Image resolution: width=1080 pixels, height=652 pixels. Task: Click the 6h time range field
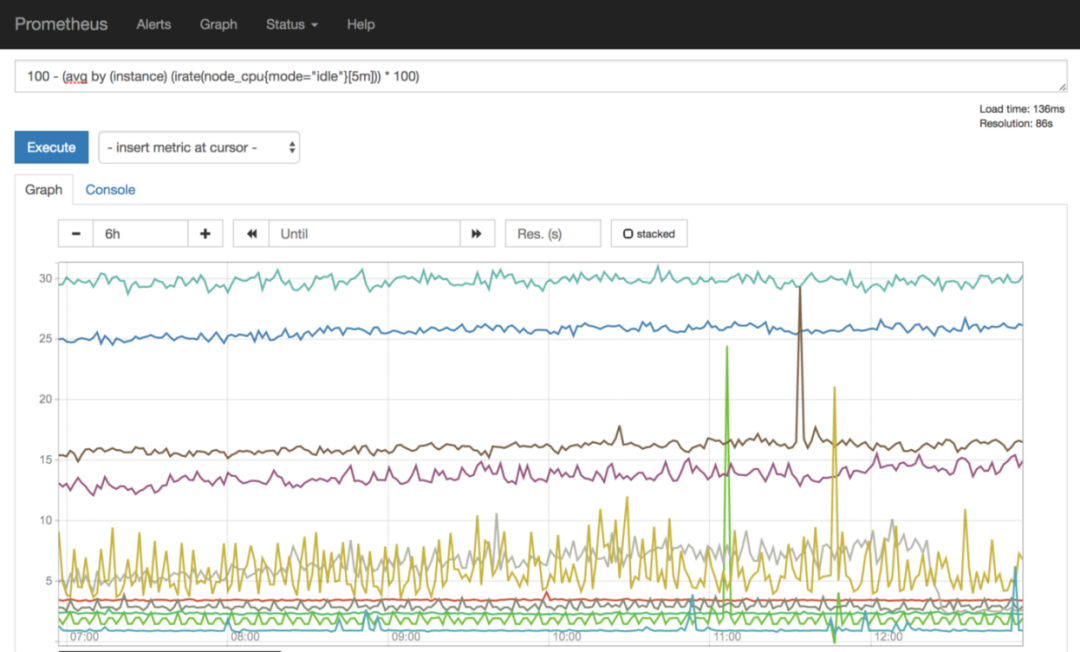pos(140,234)
